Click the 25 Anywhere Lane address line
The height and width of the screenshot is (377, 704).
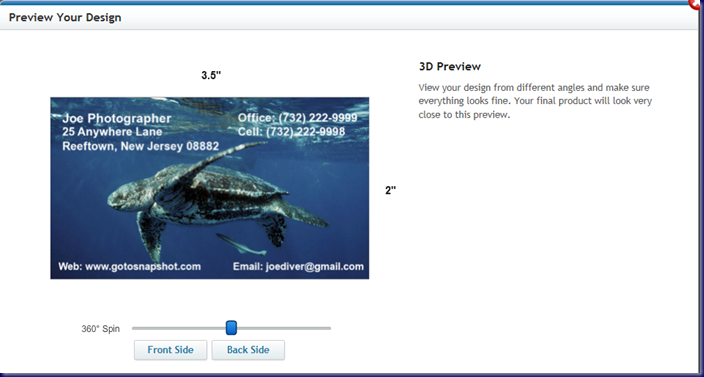pos(112,132)
